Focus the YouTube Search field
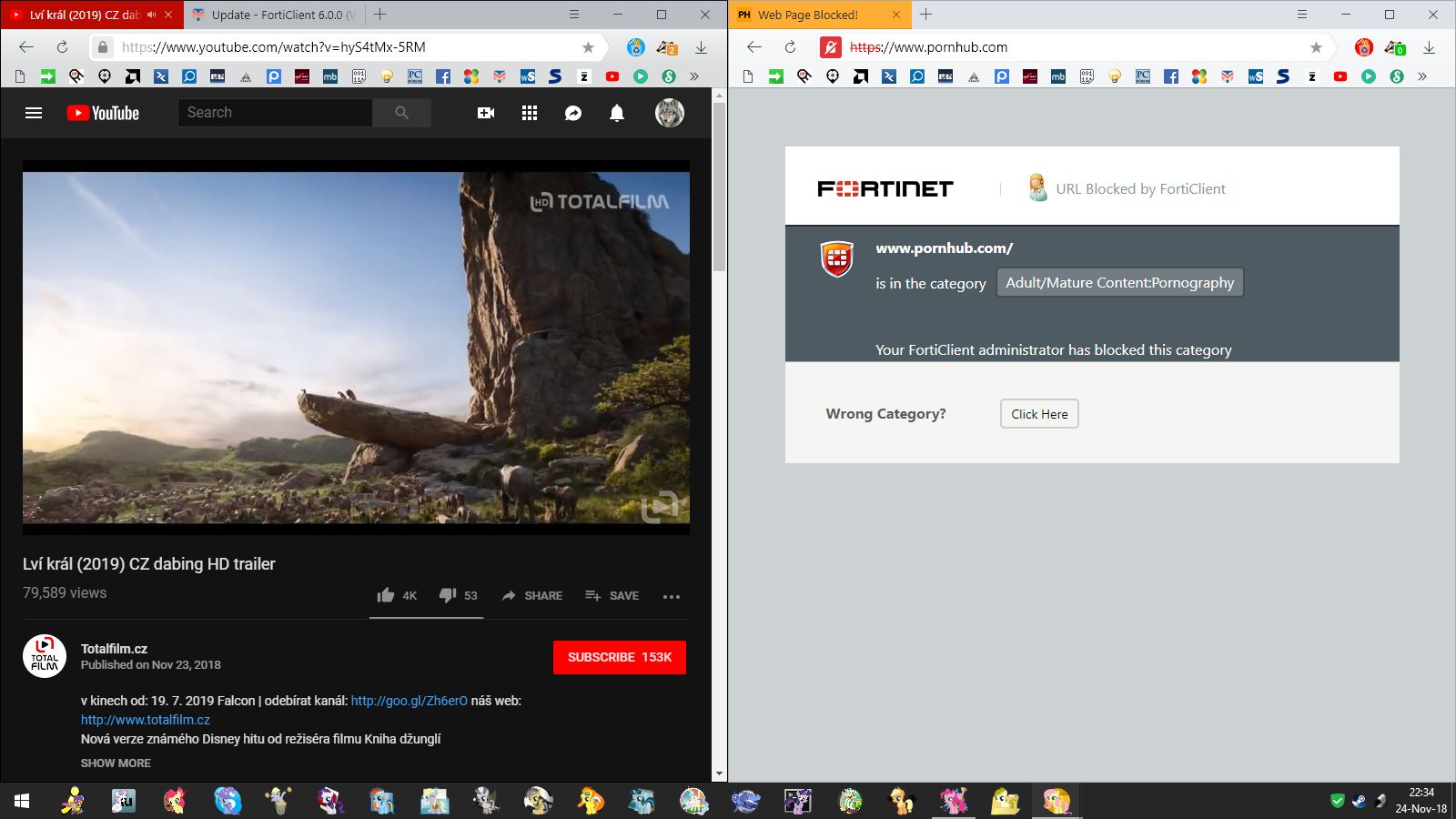Viewport: 1456px width, 819px height. [x=275, y=113]
